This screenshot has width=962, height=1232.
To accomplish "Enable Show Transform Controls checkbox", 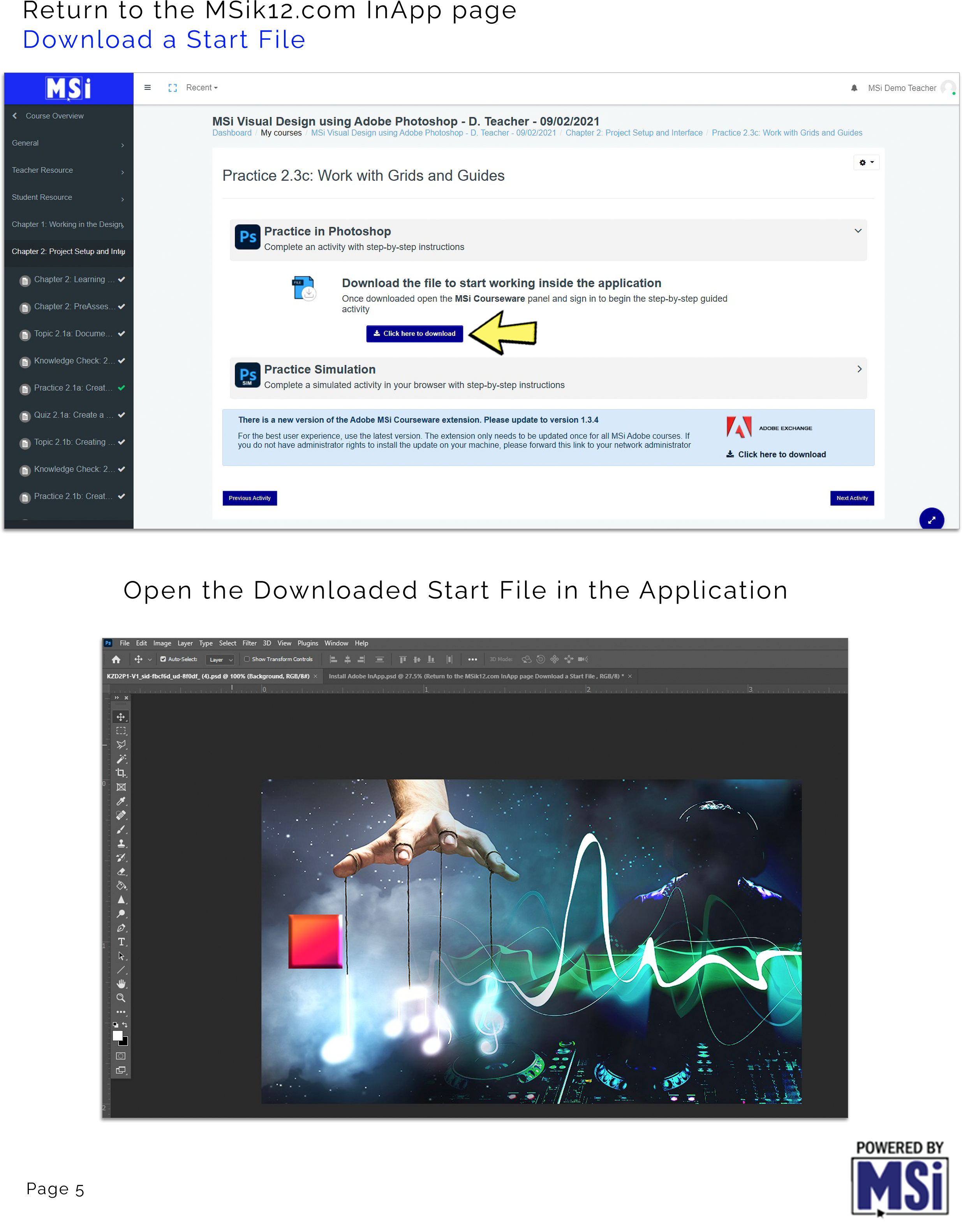I will pos(247,659).
